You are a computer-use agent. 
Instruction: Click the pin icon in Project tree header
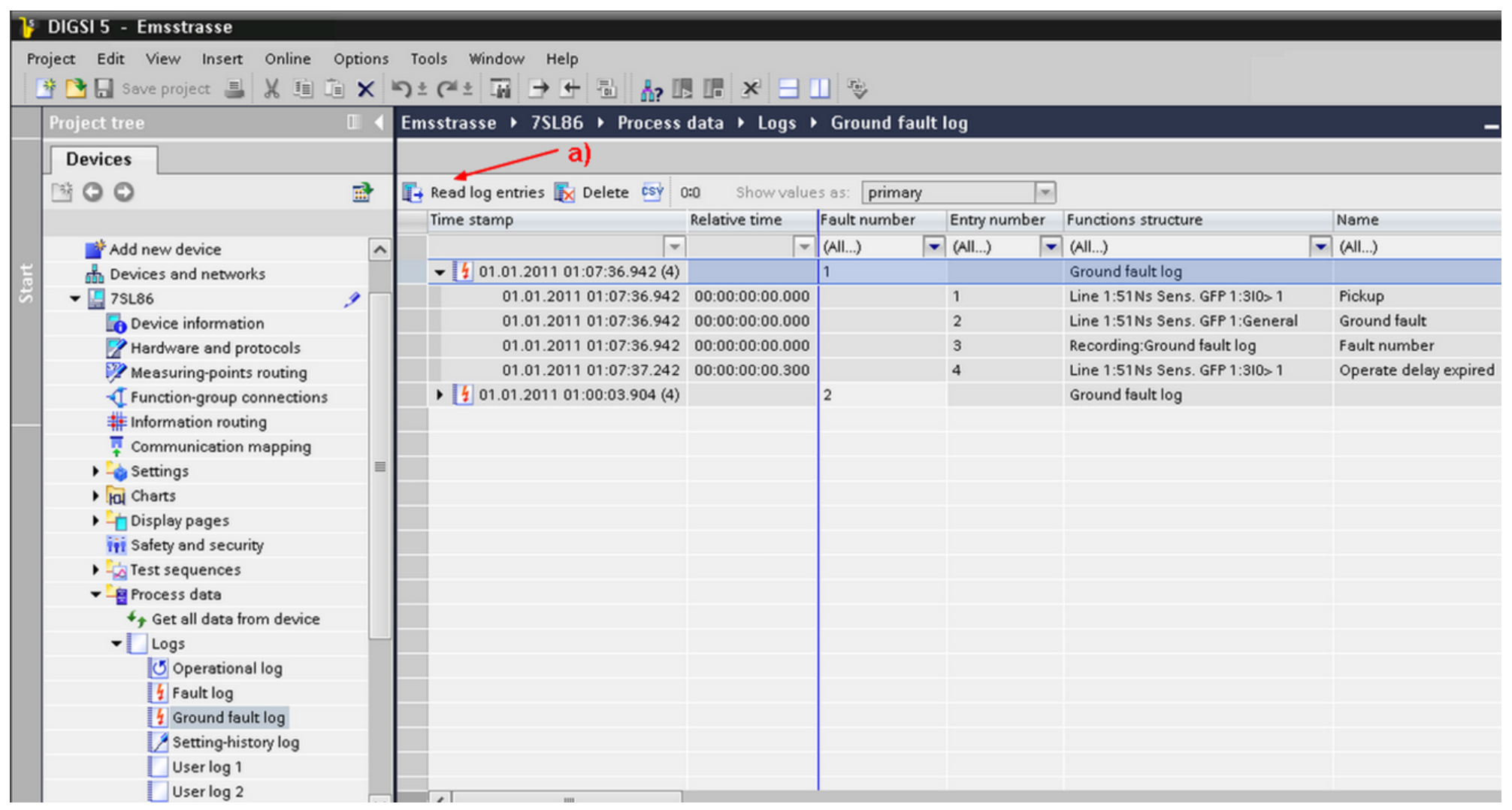pyautogui.click(x=354, y=122)
